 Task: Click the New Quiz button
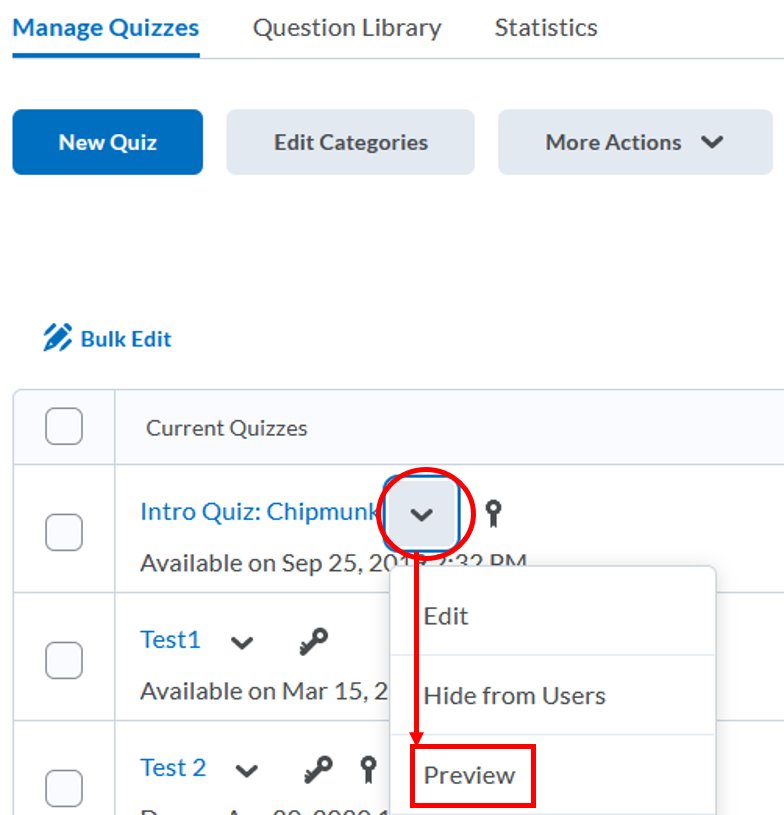(108, 142)
